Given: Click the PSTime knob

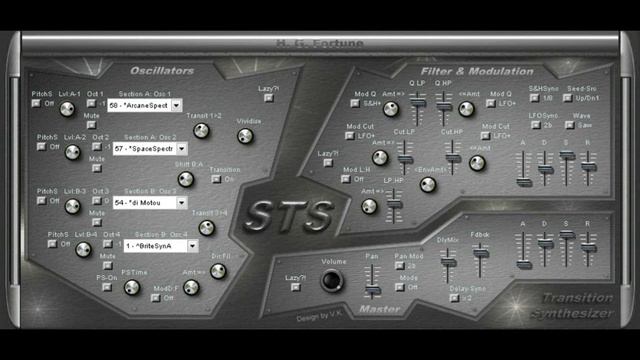Looking at the screenshot, I should click(132, 287).
